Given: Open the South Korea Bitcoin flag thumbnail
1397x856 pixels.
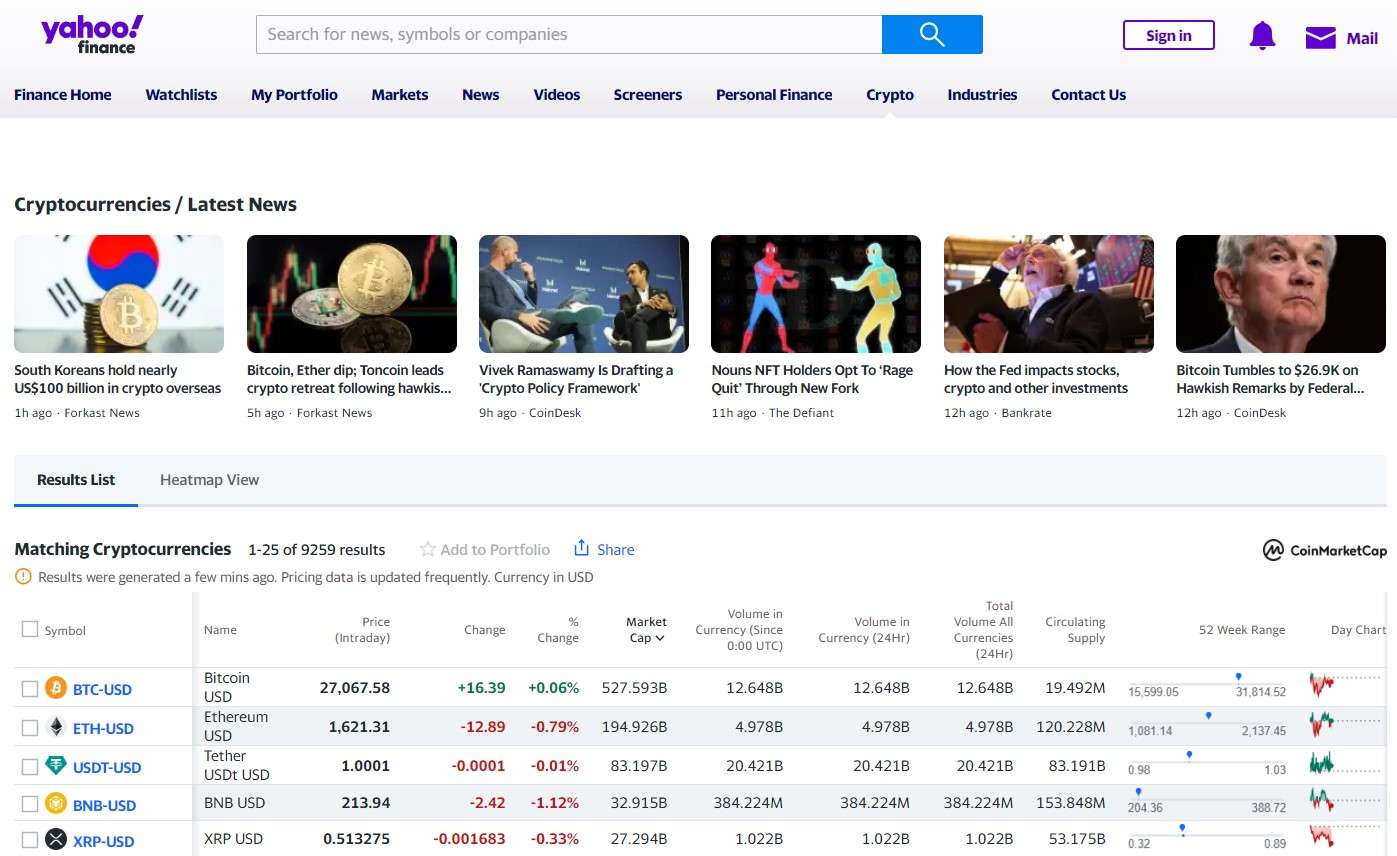Looking at the screenshot, I should coord(119,294).
